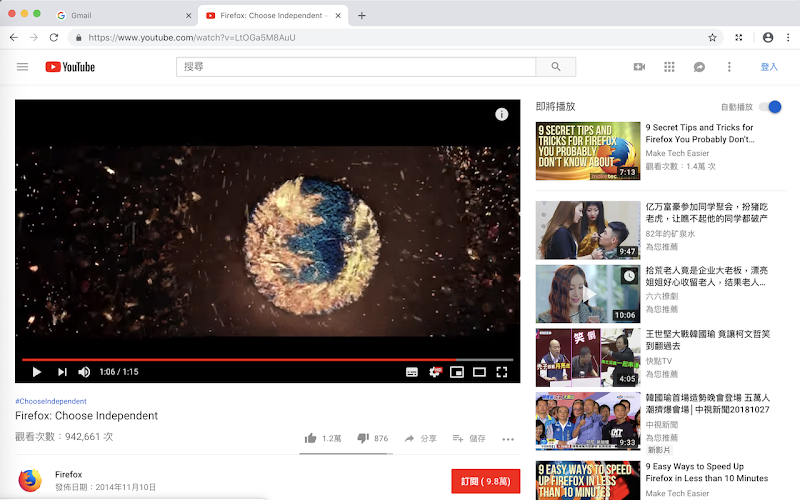This screenshot has height=500, width=800.
Task: Click the address bar URL
Action: tap(192, 37)
